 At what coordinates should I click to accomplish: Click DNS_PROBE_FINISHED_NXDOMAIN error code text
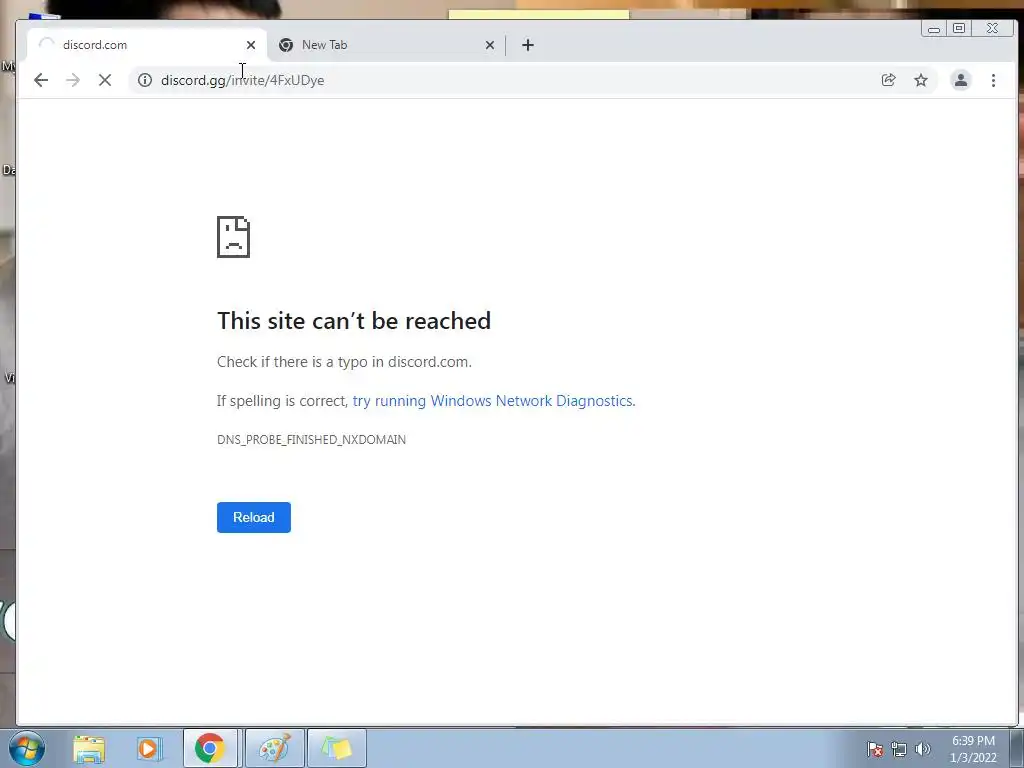[x=312, y=440]
